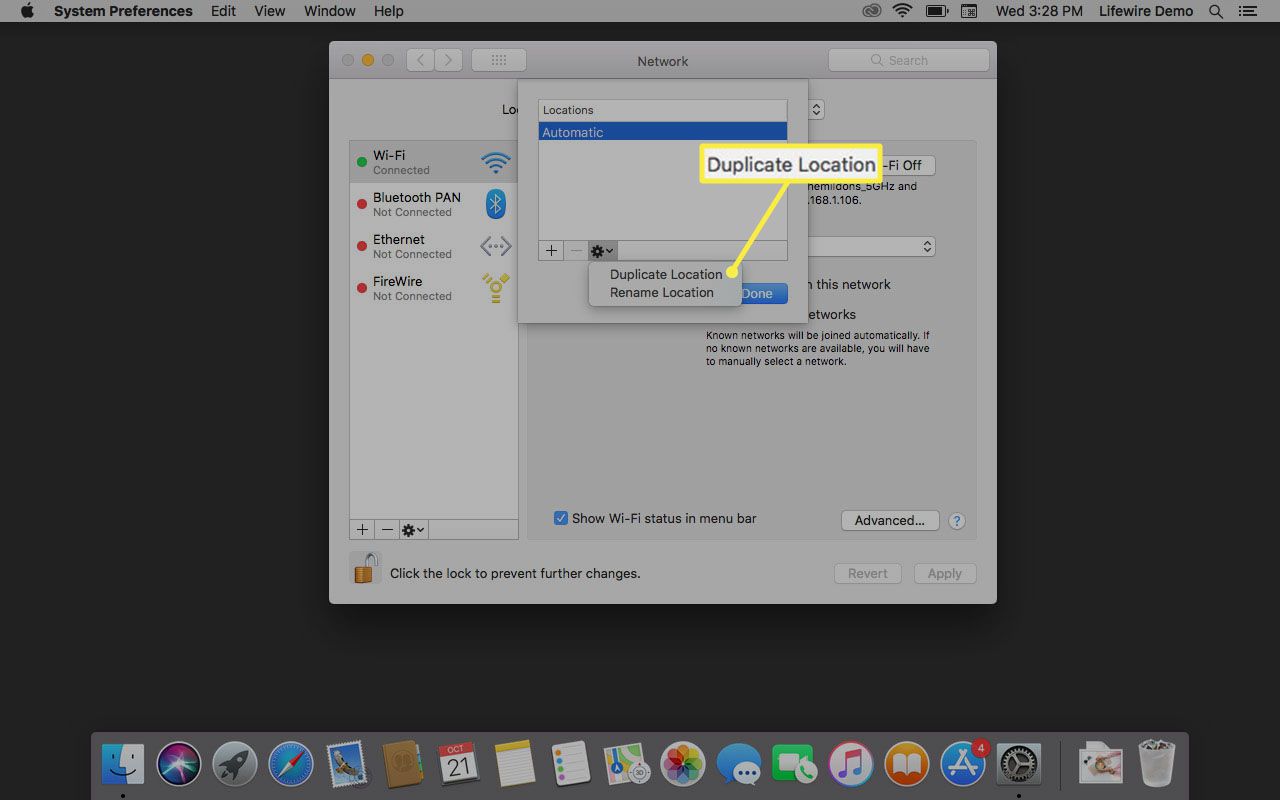Image resolution: width=1280 pixels, height=800 pixels.
Task: Select Bluetooth PAN service in sidebar
Action: click(x=433, y=204)
